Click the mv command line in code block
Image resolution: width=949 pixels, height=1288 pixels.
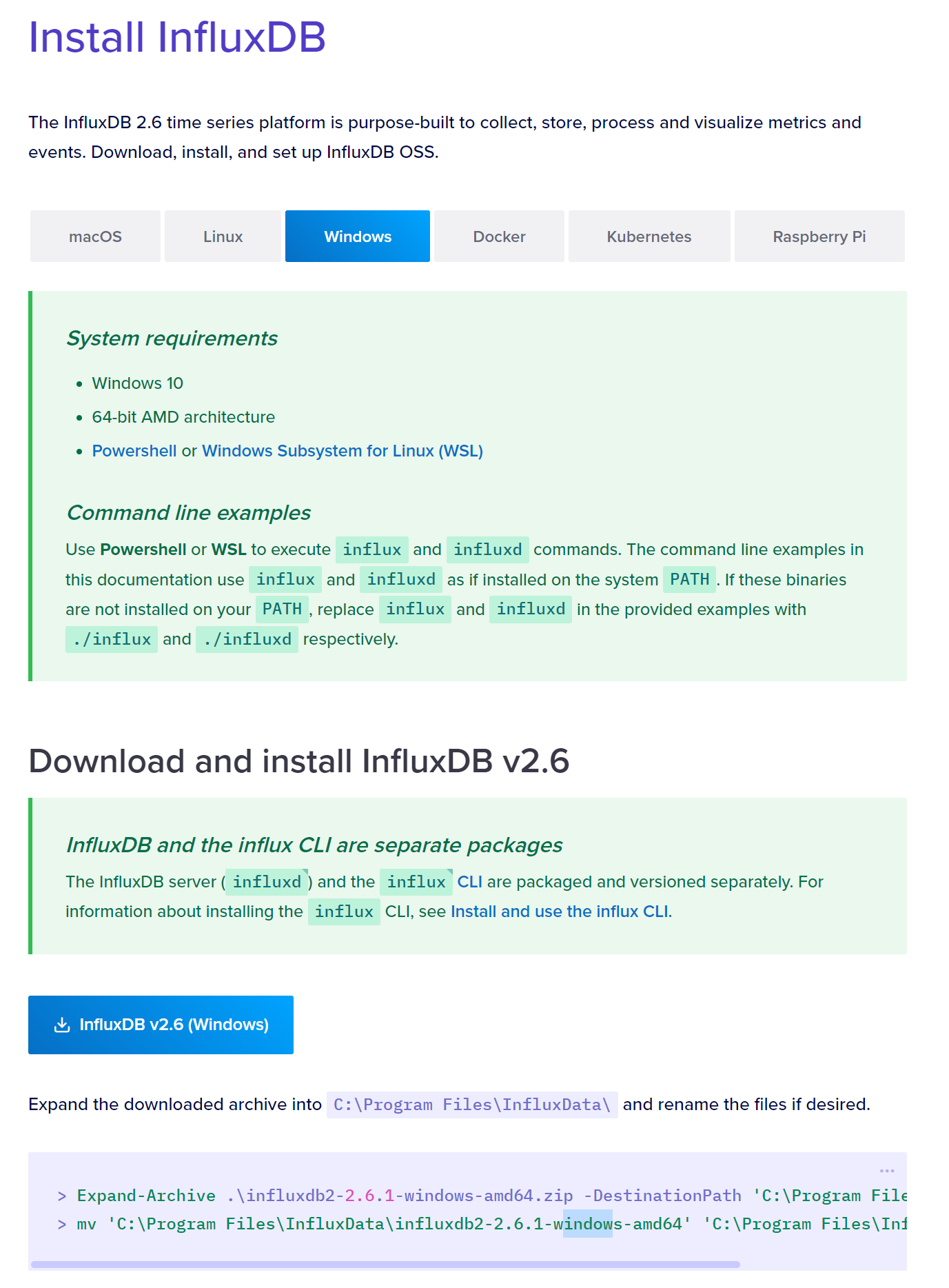[x=482, y=1224]
